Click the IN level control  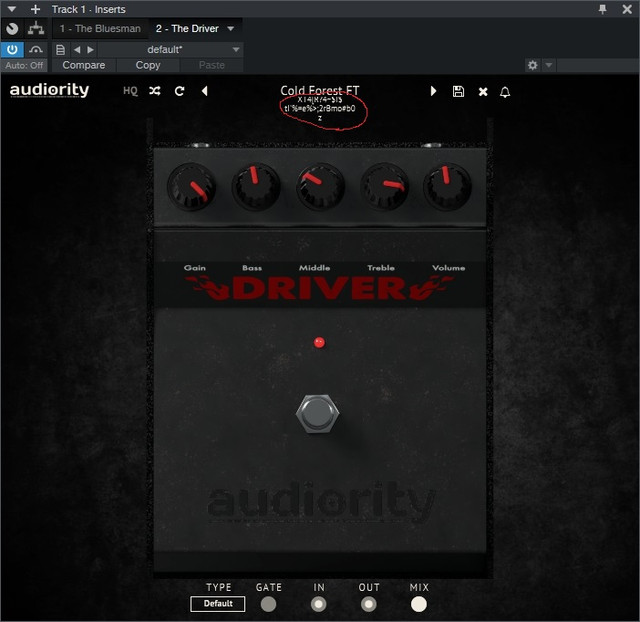coord(318,604)
